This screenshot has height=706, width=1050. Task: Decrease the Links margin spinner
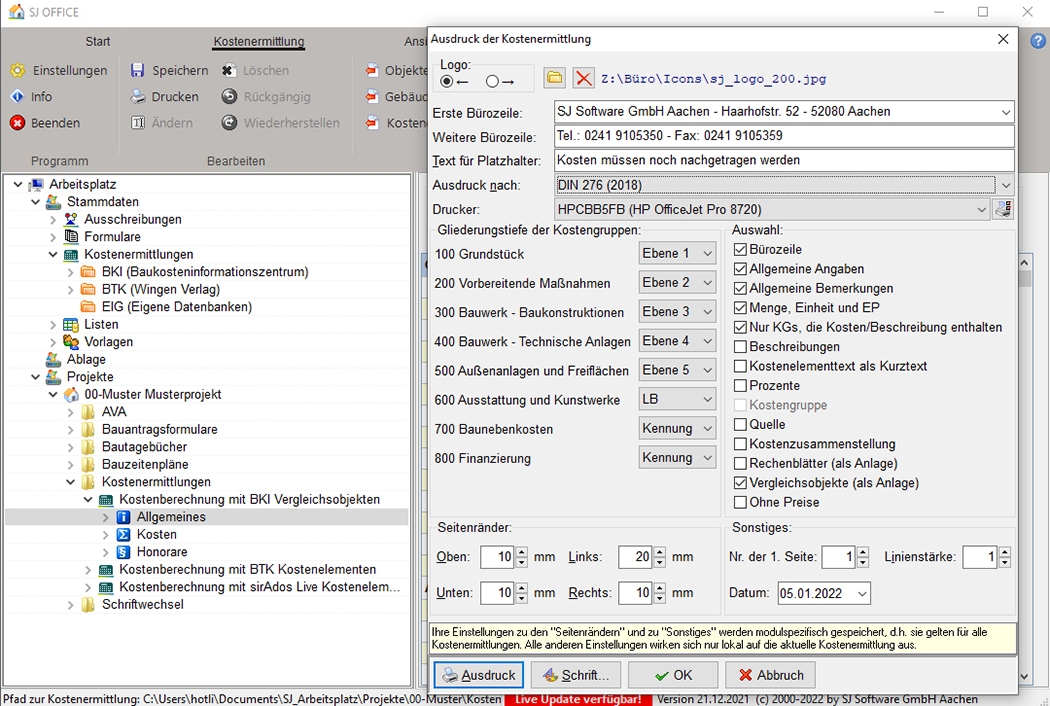(x=660, y=562)
